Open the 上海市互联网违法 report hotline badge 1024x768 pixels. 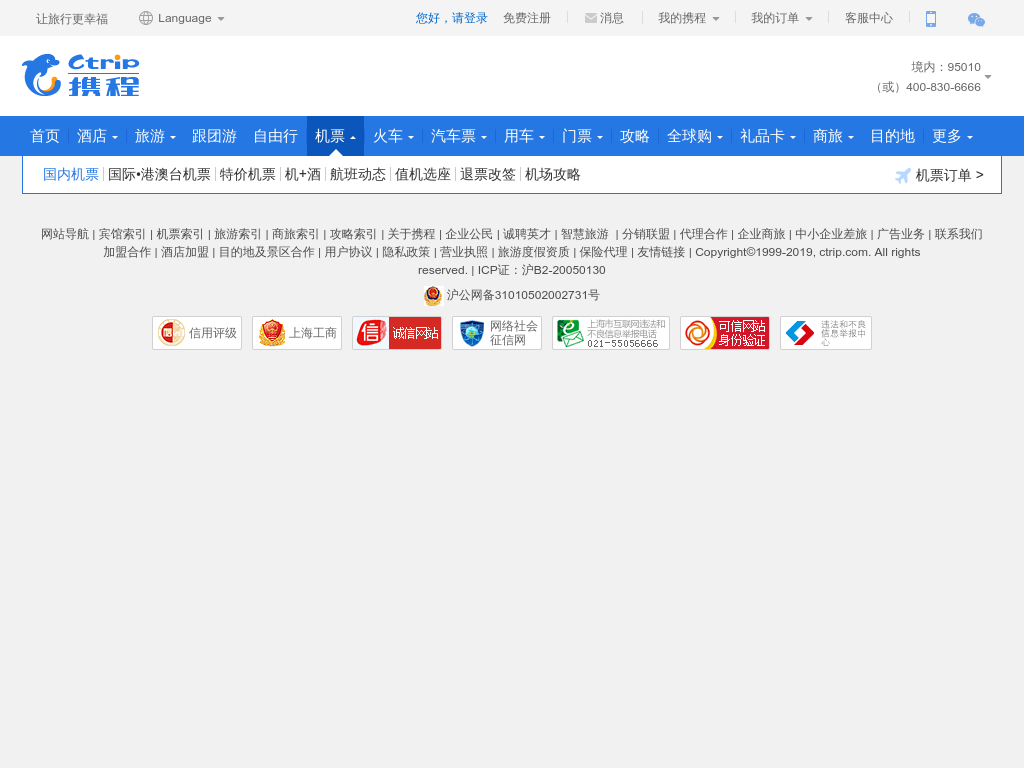(611, 333)
